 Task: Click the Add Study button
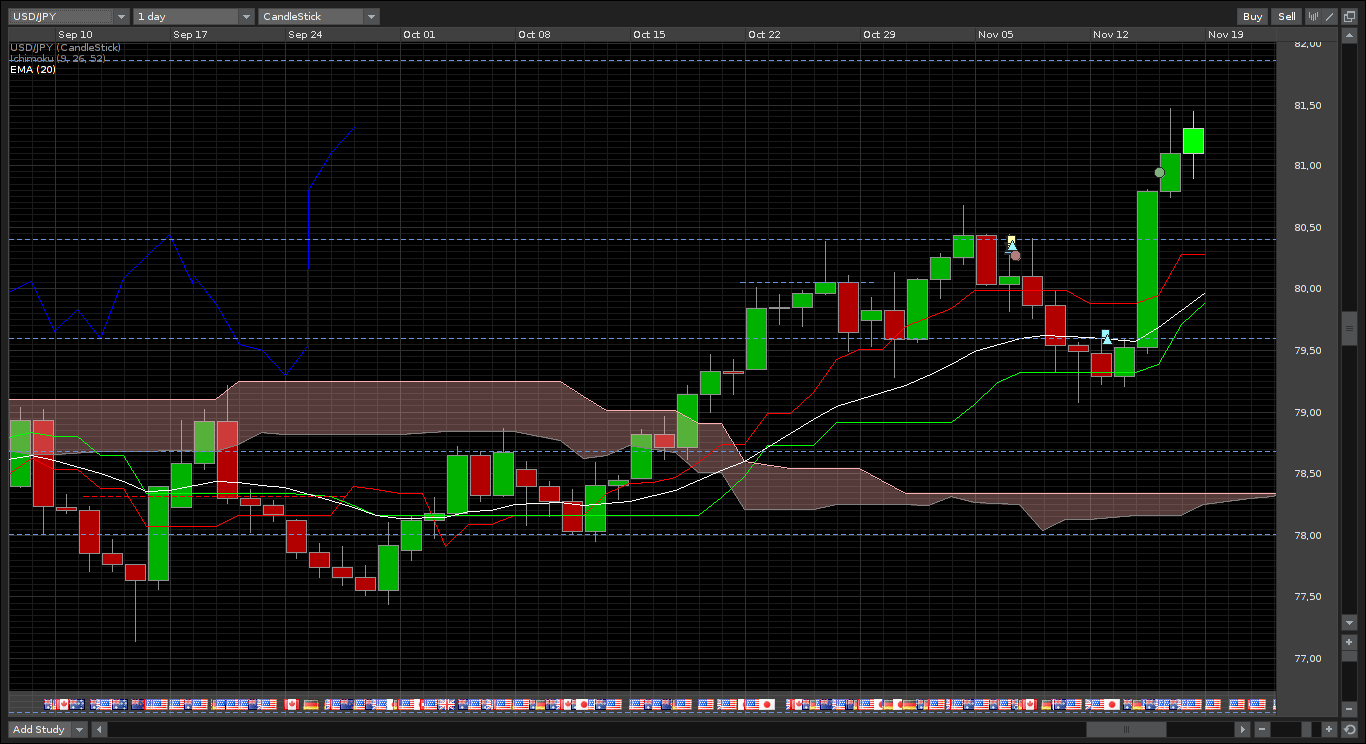pyautogui.click(x=39, y=729)
